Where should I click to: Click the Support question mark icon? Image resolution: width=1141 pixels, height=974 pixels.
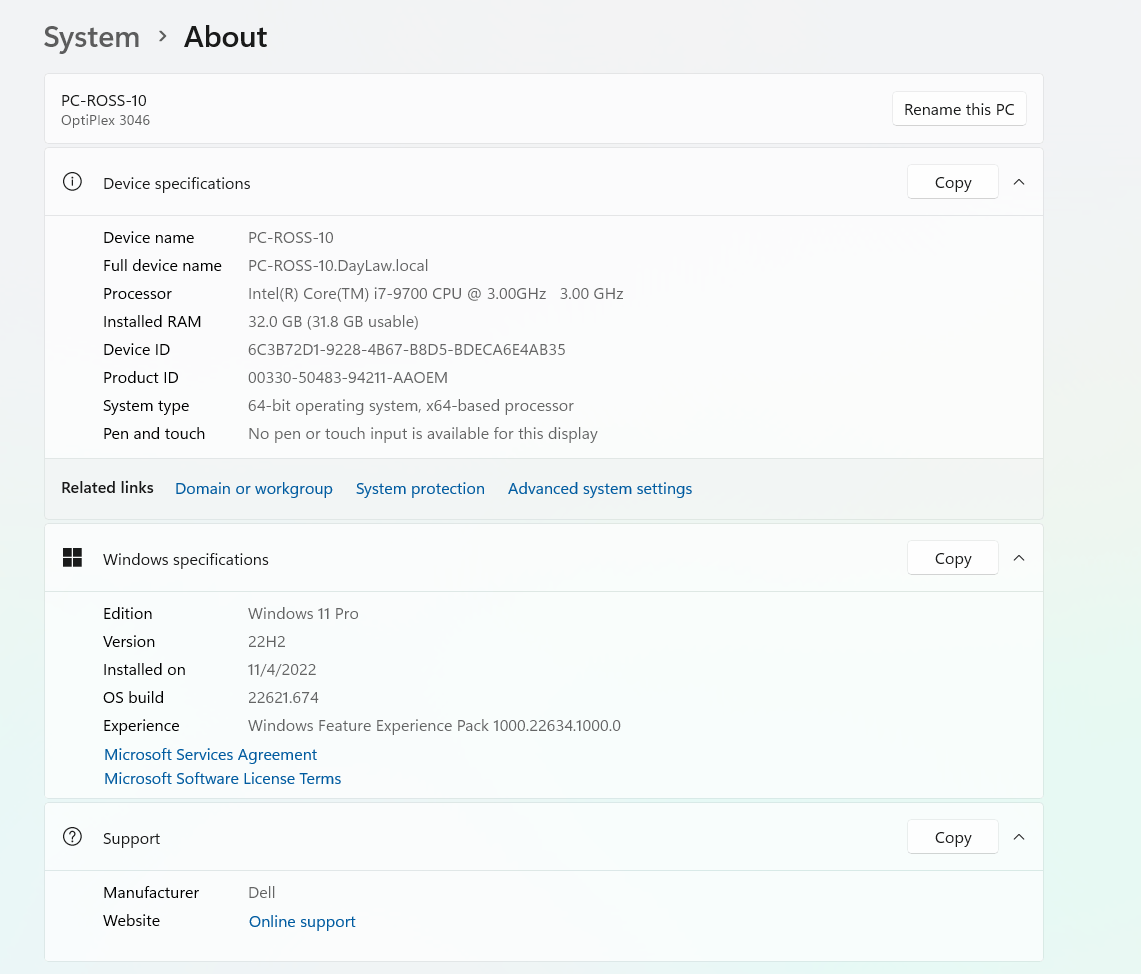[x=72, y=837]
